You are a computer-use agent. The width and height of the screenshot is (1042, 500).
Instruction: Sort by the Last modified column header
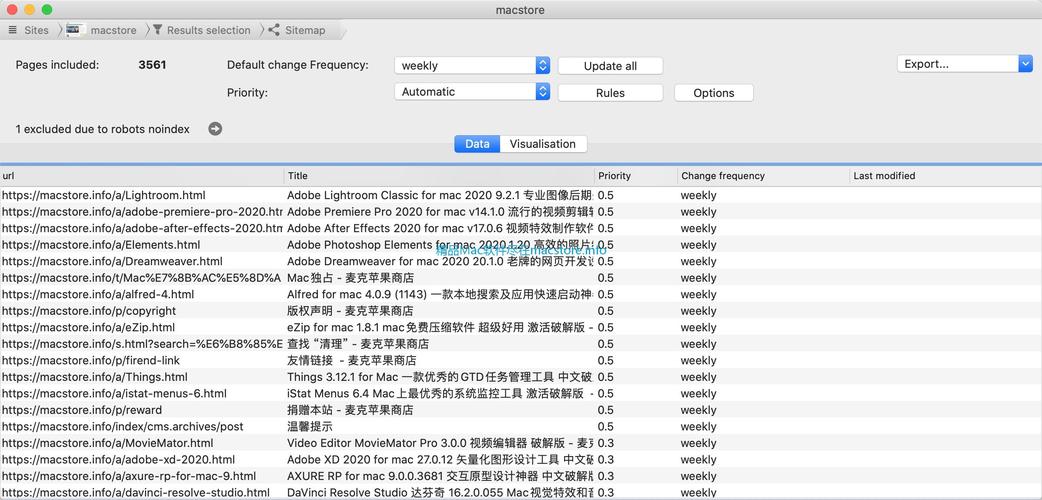coord(946,176)
